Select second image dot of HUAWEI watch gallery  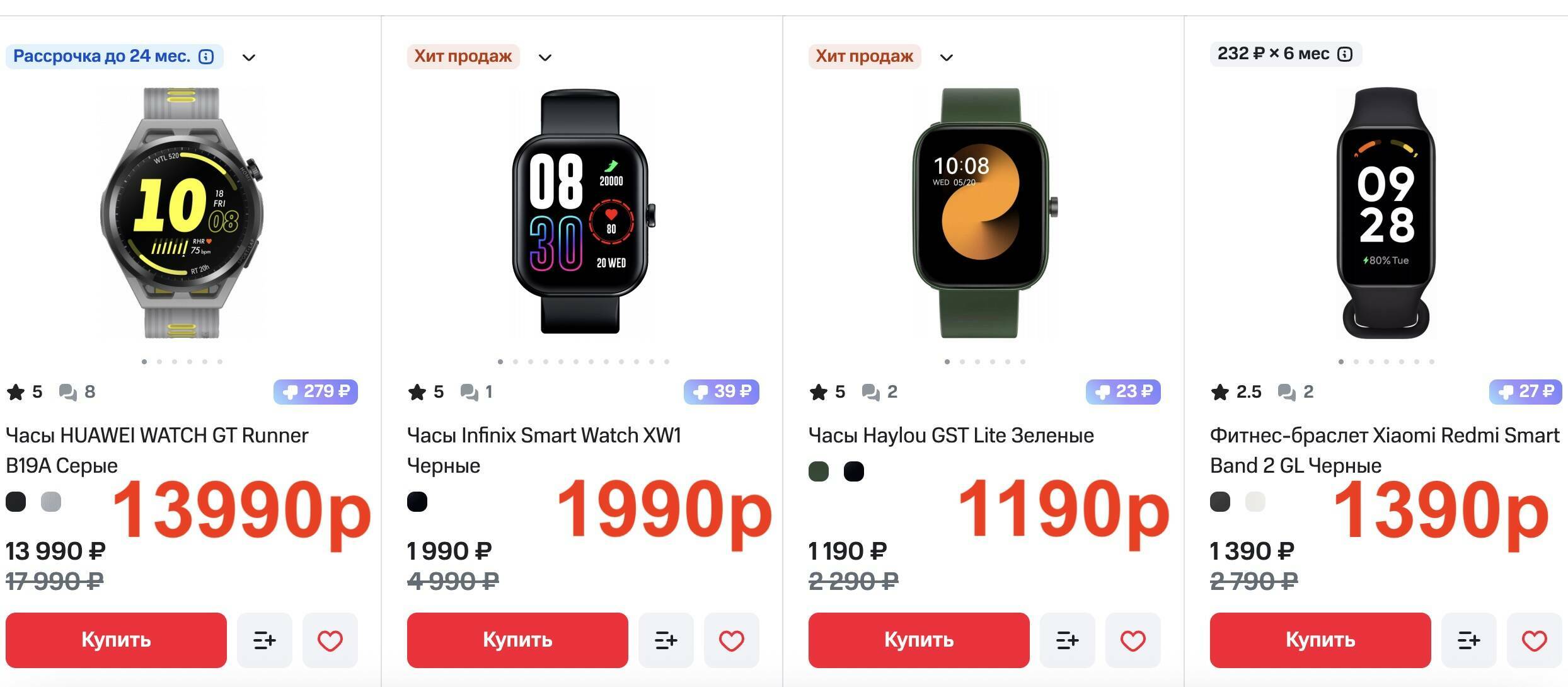(159, 362)
